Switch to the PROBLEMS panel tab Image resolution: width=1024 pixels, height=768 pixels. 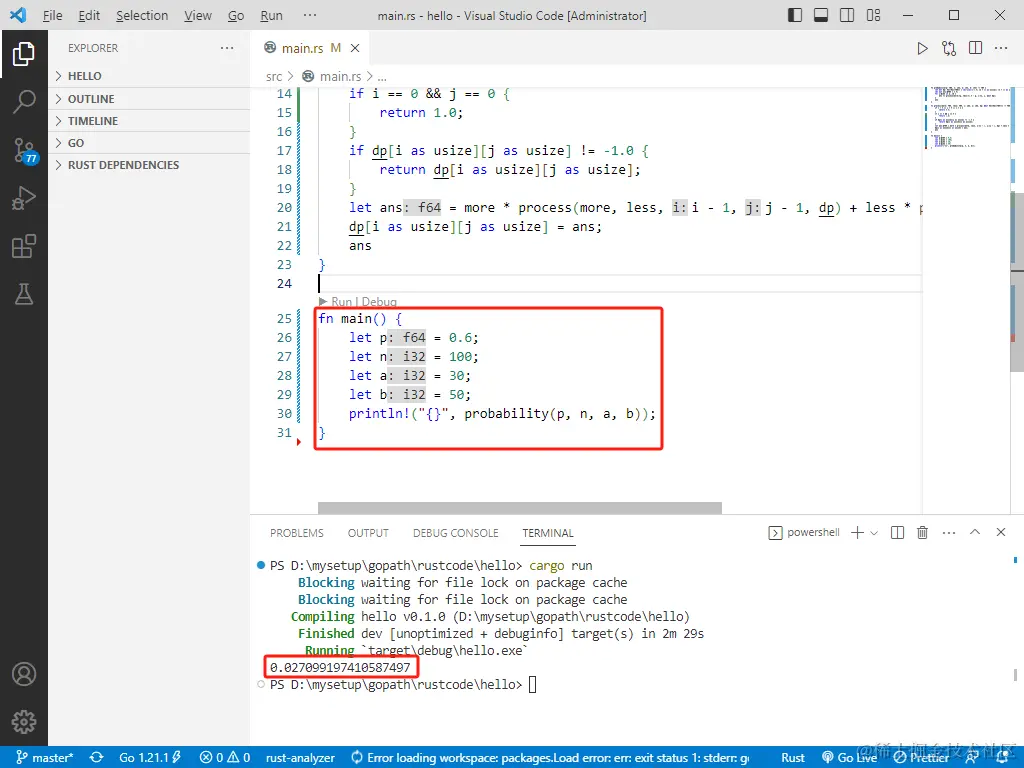point(296,533)
